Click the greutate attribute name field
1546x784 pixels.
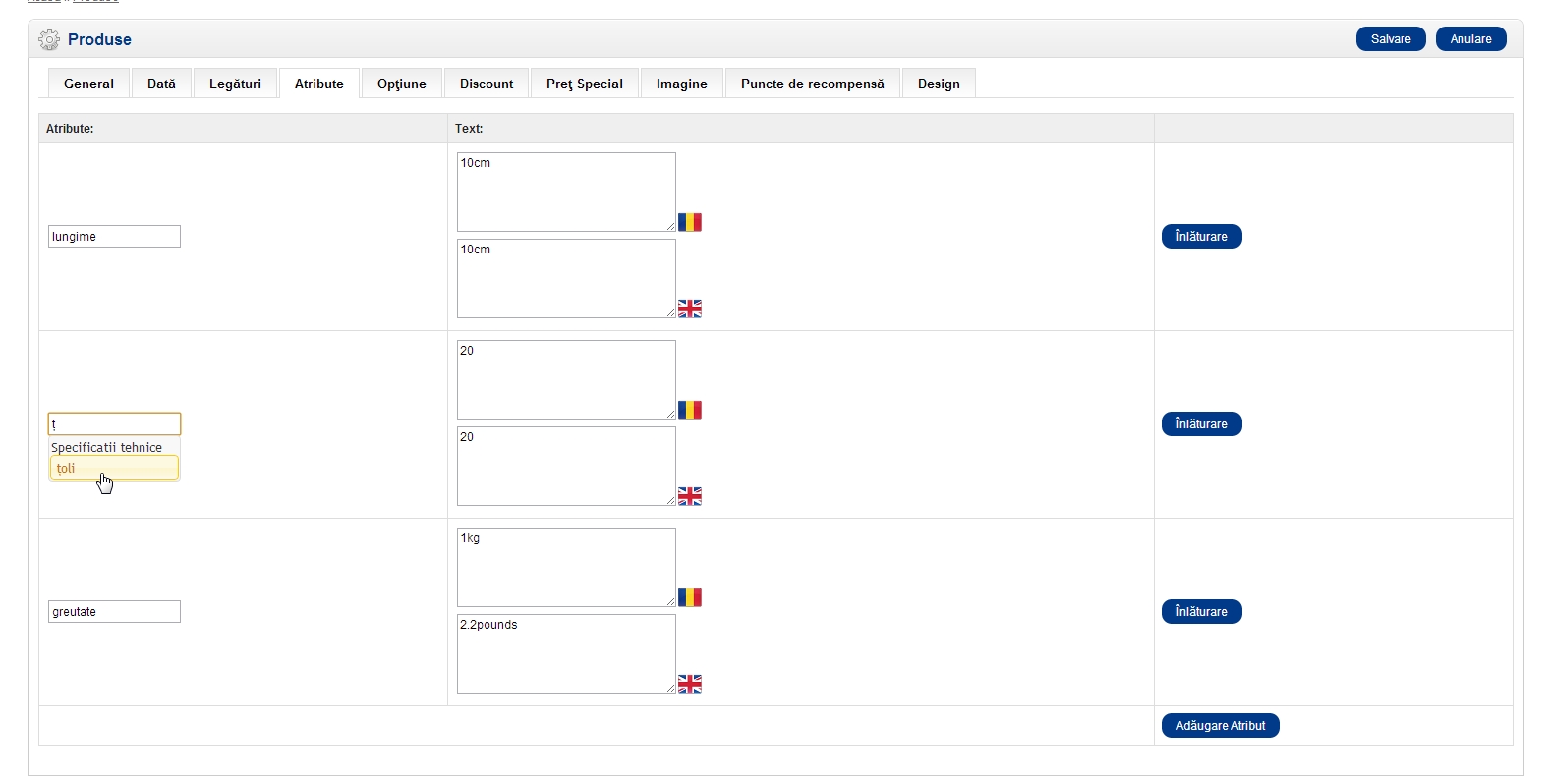(x=114, y=612)
